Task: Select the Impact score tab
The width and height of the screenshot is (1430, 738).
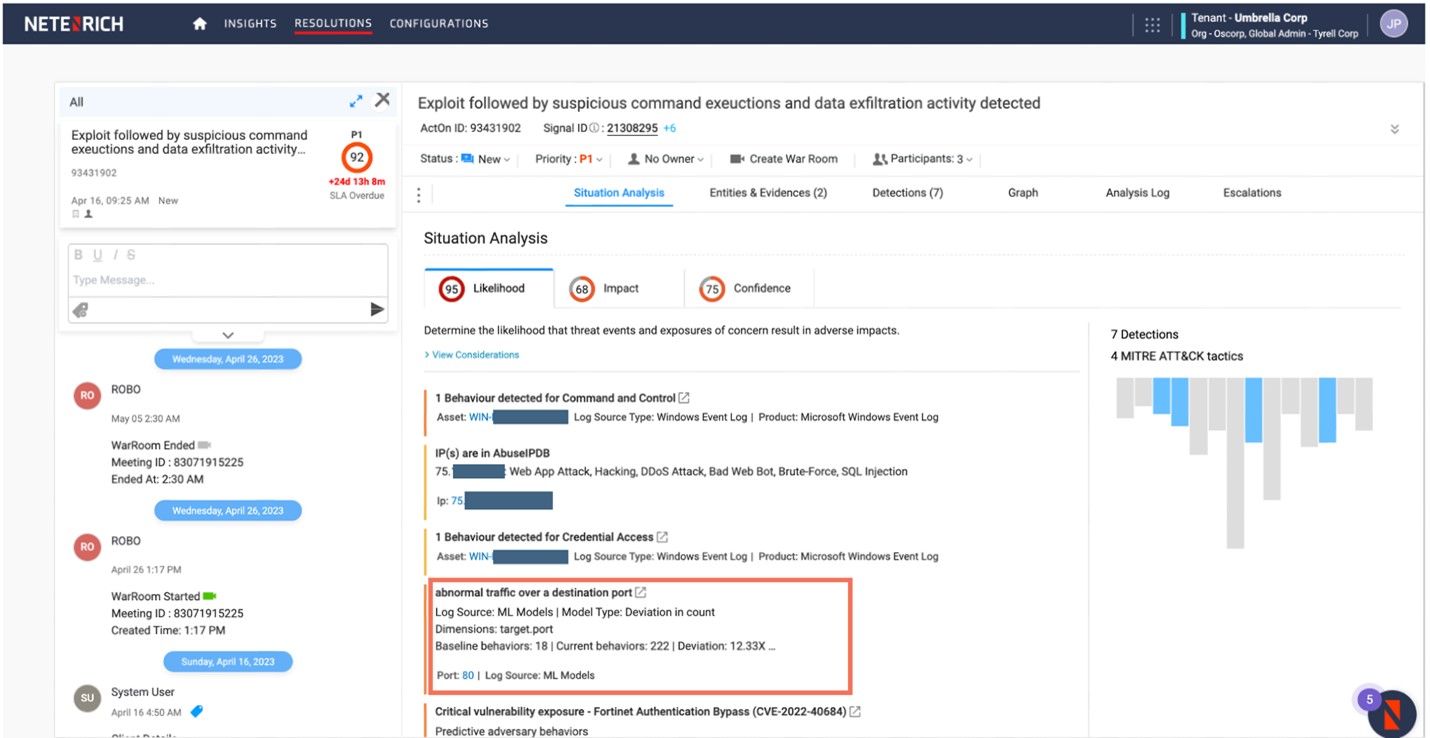Action: coord(605,289)
